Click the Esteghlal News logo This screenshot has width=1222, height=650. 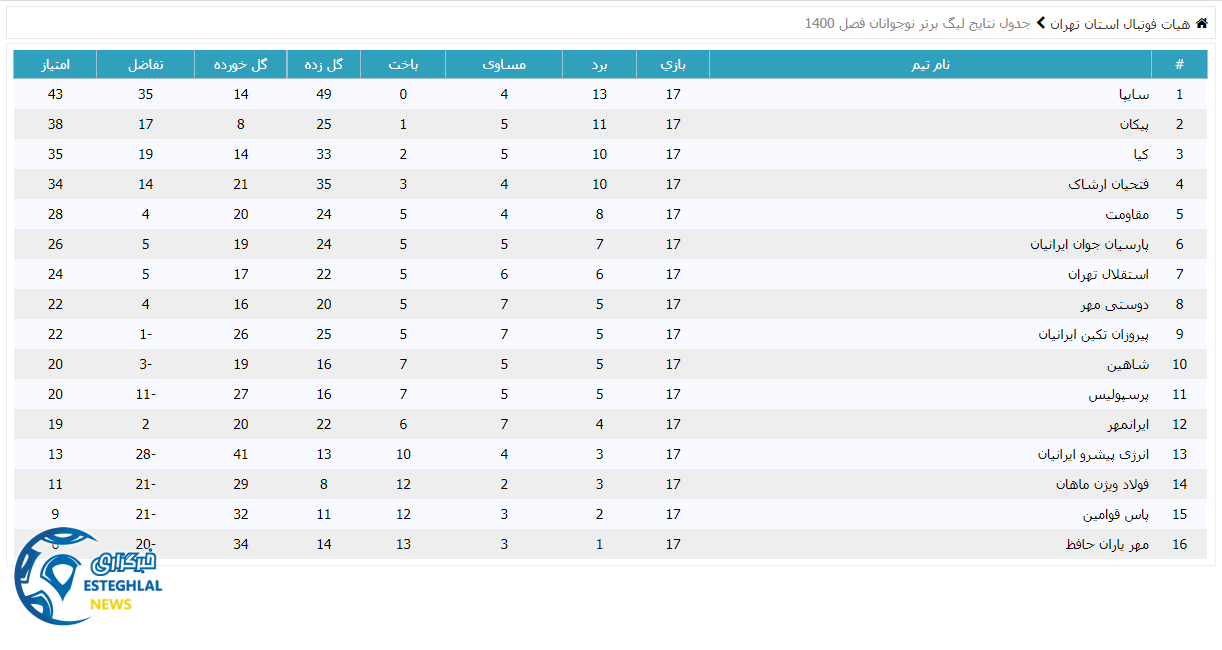86,577
